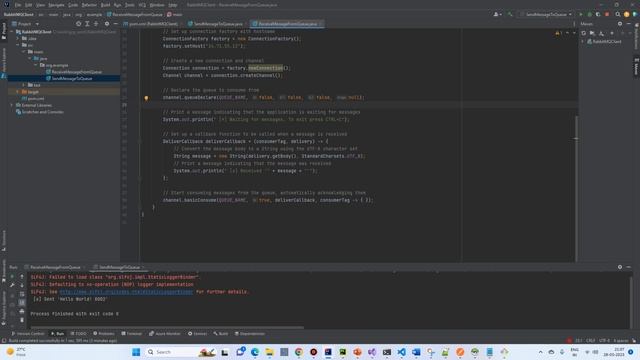Collapse the RabbitMQClient root in Project tree
This screenshot has height=360, width=640.
12,32
